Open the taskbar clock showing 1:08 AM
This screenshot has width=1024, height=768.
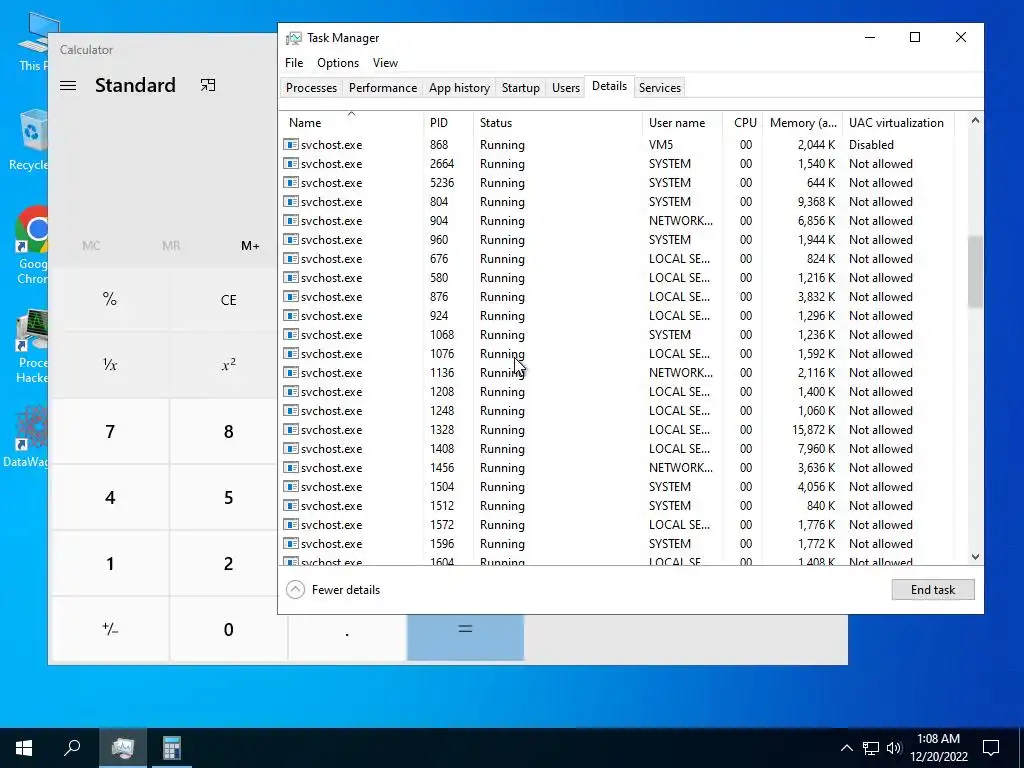point(938,748)
